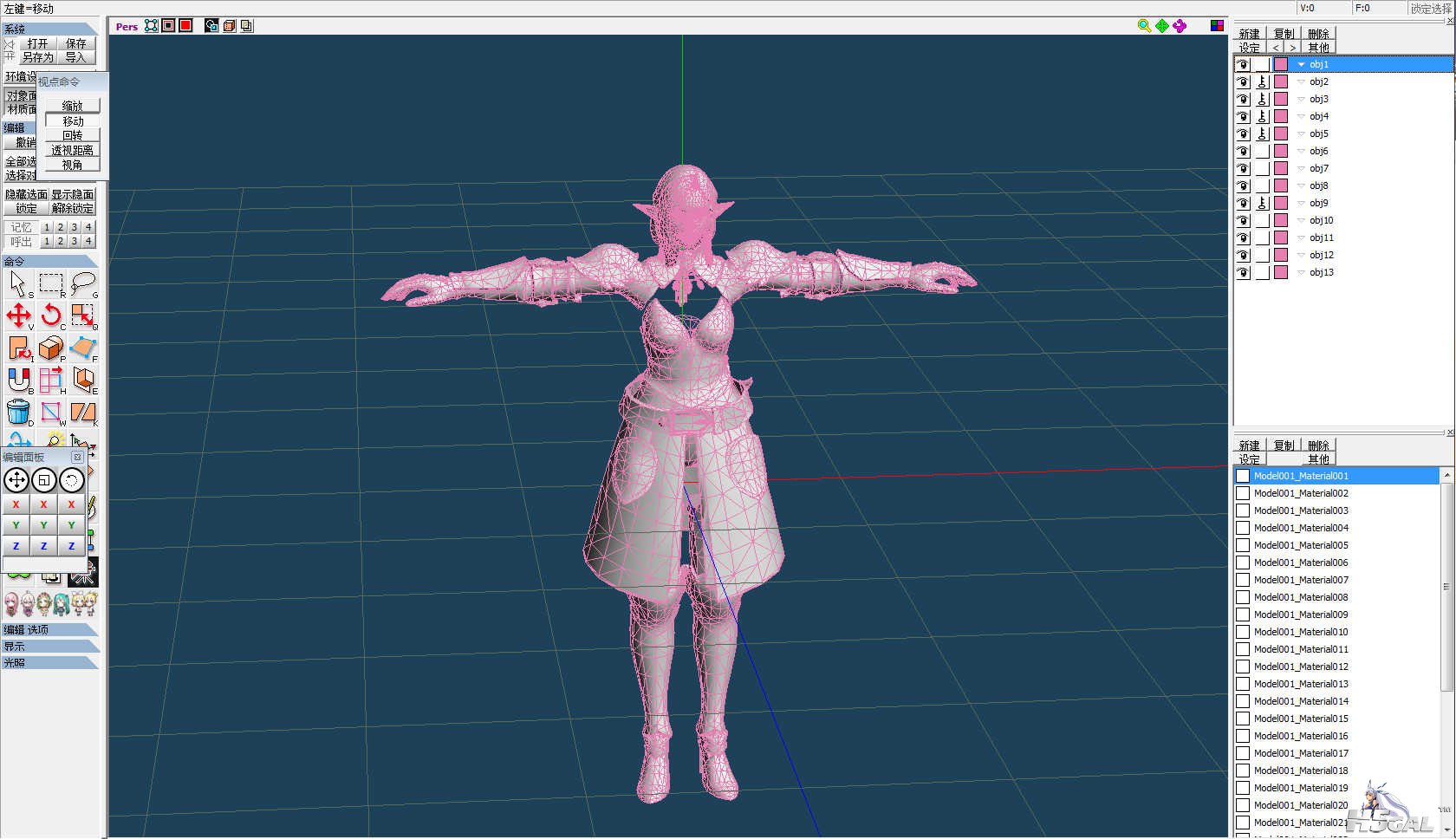Click the 保存 button
Viewport: 1456px width, 839px height.
(x=76, y=43)
